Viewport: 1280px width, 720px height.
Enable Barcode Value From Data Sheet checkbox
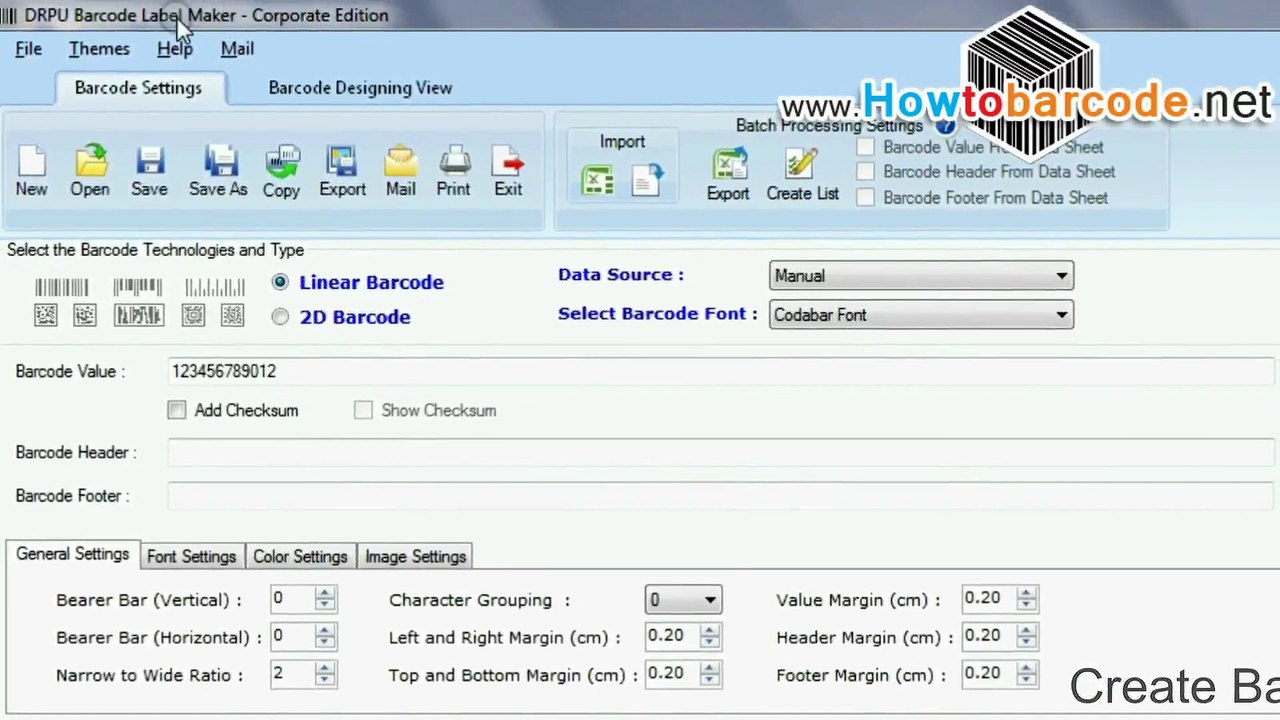[865, 147]
